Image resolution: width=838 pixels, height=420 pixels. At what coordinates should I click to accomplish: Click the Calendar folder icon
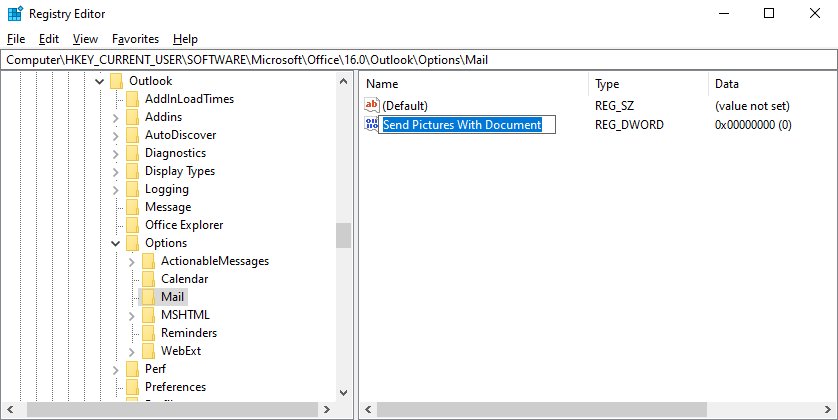click(148, 279)
